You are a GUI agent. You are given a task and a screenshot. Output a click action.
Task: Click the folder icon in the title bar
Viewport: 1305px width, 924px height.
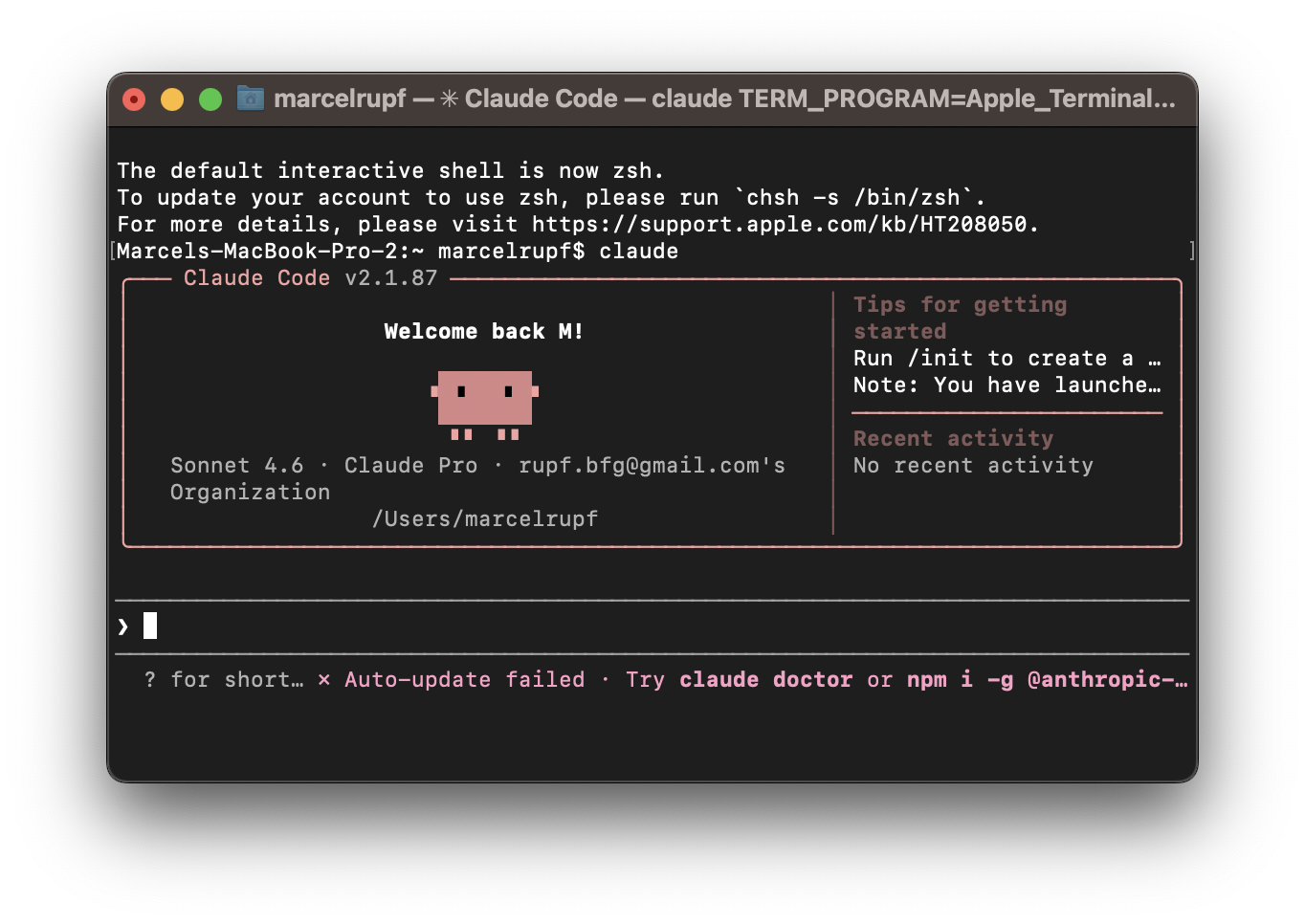251,99
